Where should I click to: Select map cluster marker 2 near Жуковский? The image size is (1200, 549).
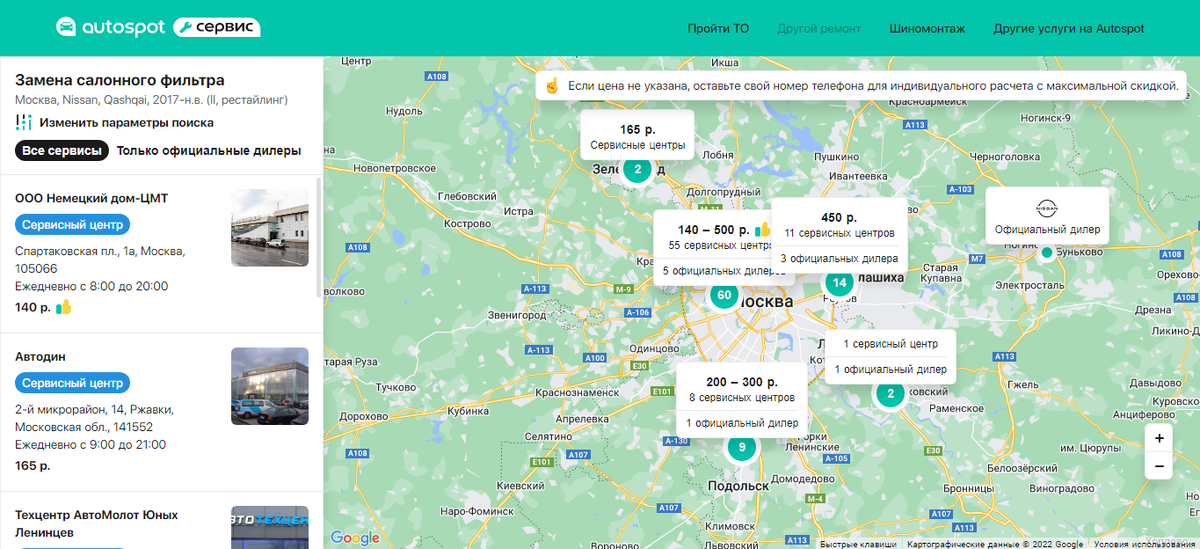coord(890,394)
